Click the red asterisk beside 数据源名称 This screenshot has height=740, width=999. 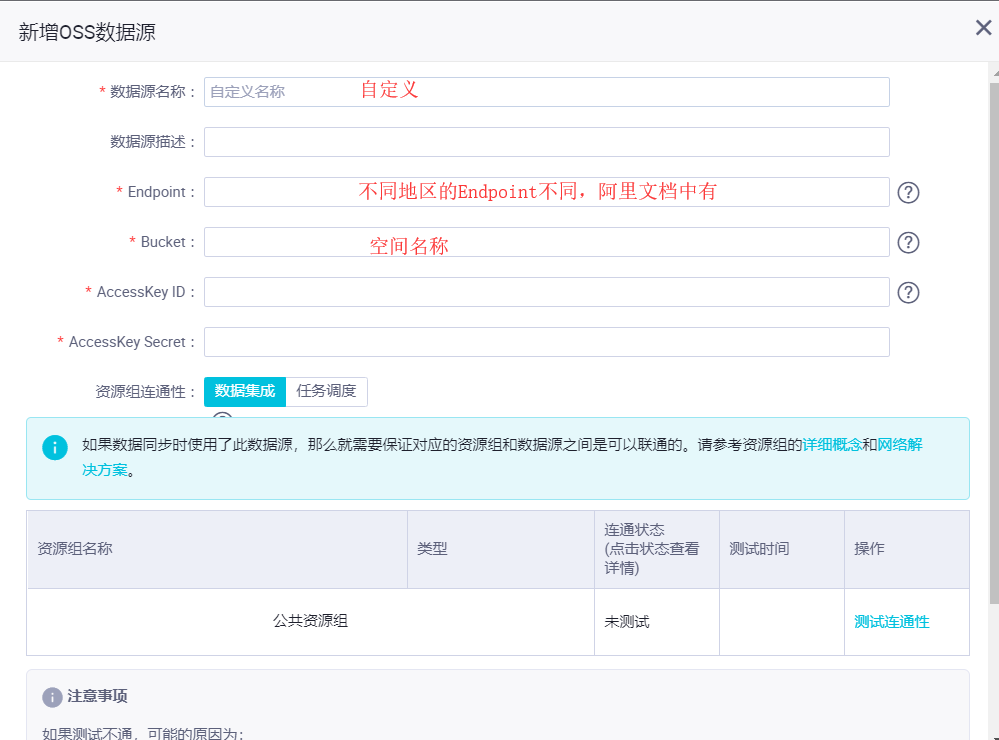102,91
